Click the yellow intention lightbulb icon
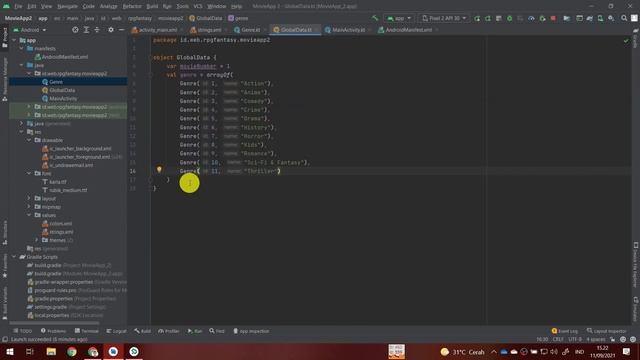This screenshot has height=360, width=640. click(x=159, y=169)
